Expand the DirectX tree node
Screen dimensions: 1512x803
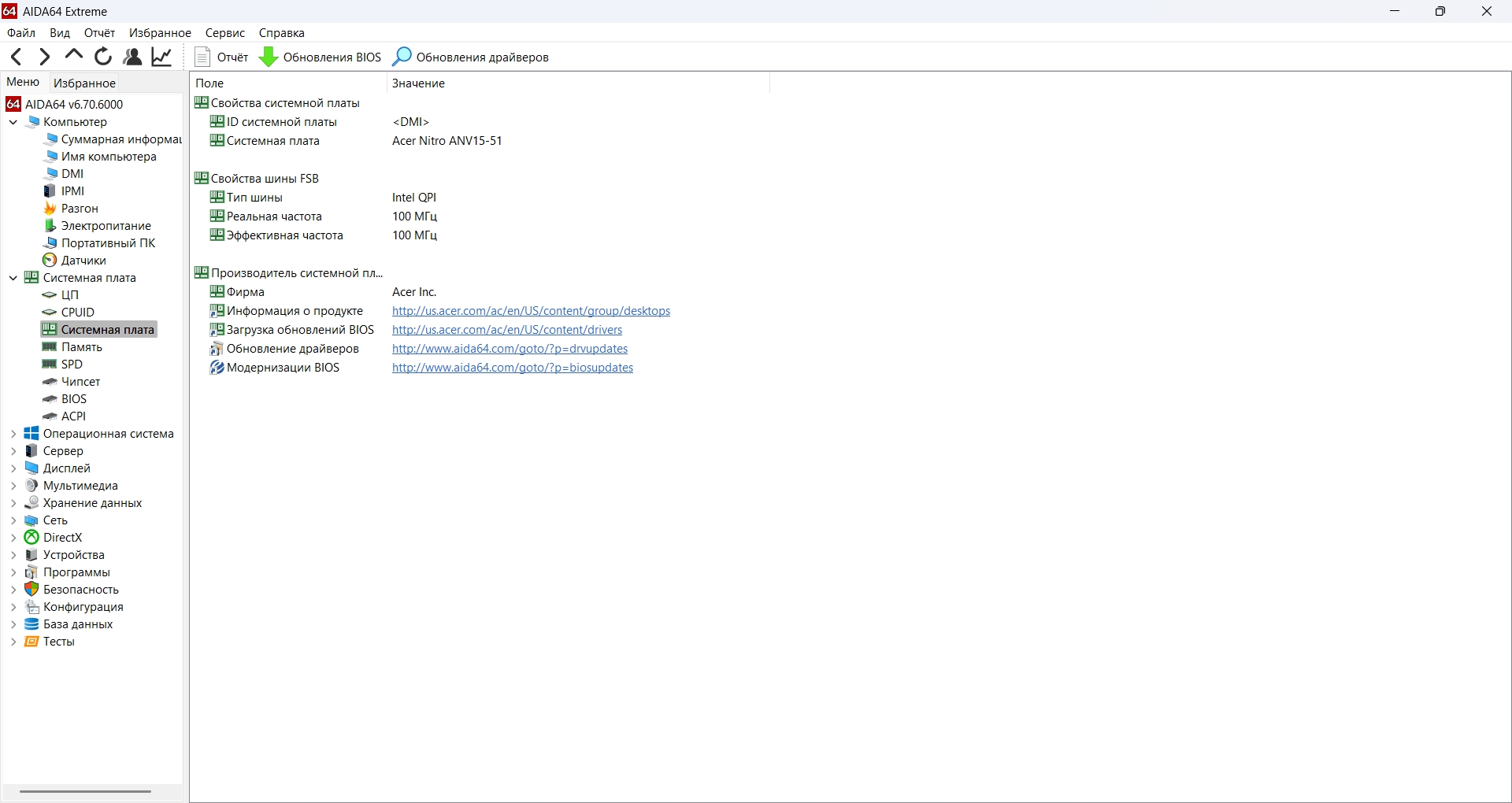[13, 538]
